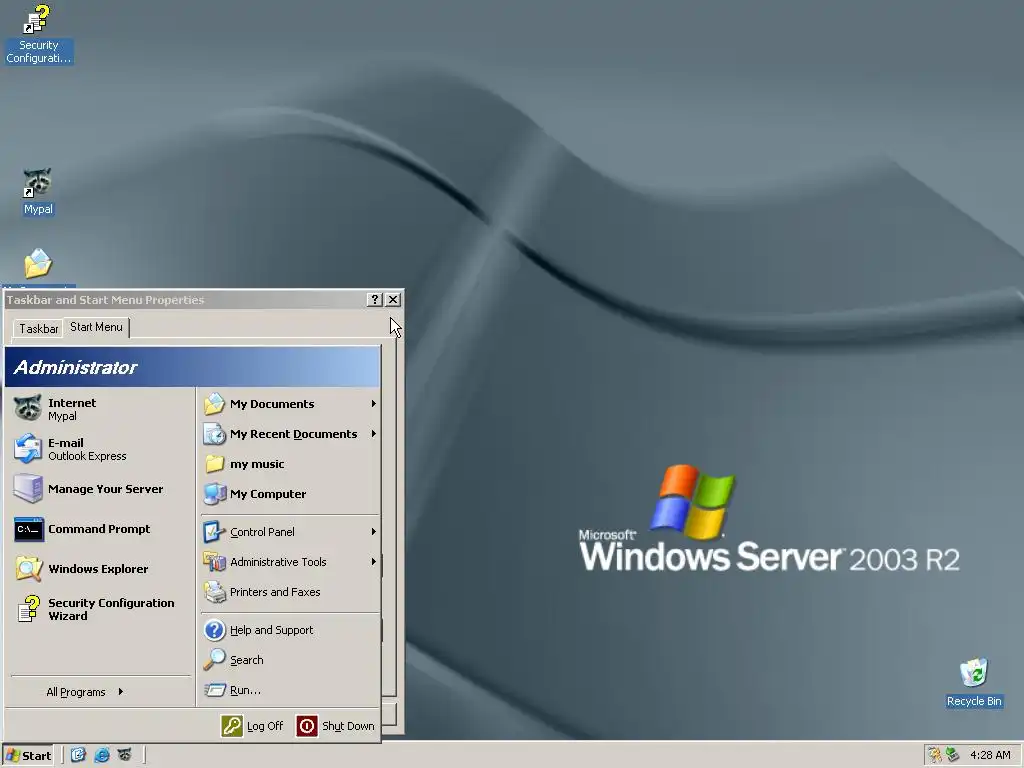This screenshot has height=768, width=1024.
Task: Open My Documents folder icon in menu
Action: coord(214,404)
